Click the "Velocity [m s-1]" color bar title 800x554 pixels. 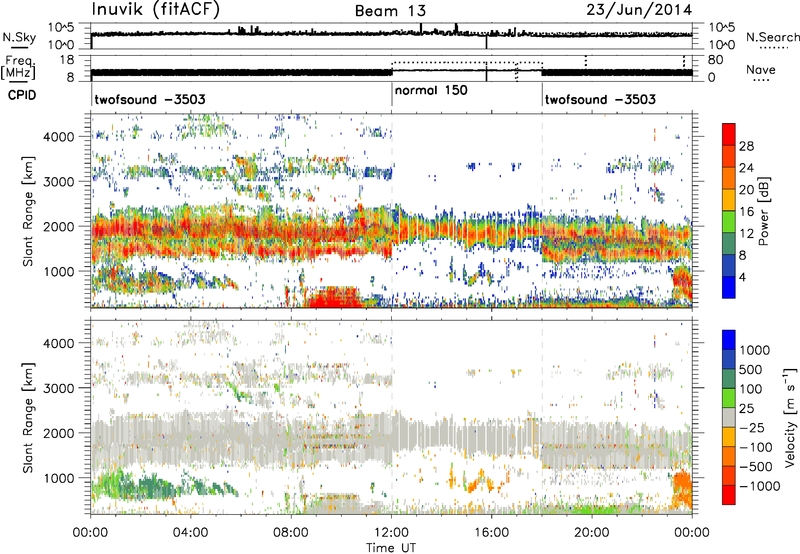[790, 417]
